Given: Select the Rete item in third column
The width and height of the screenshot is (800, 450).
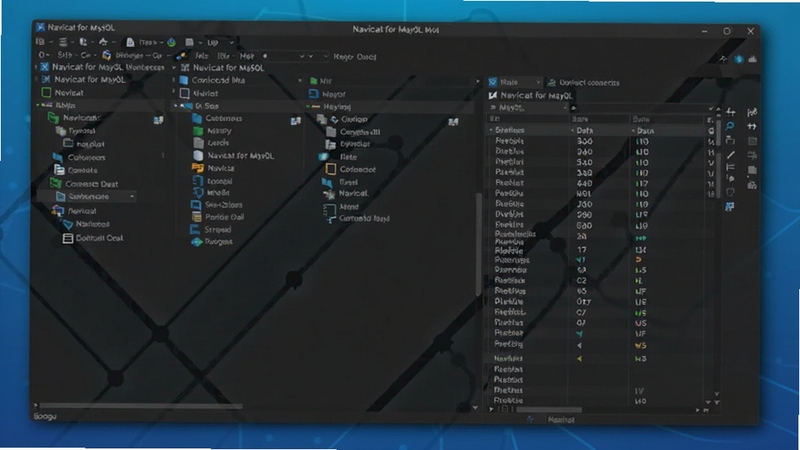Looking at the screenshot, I should tap(338, 157).
